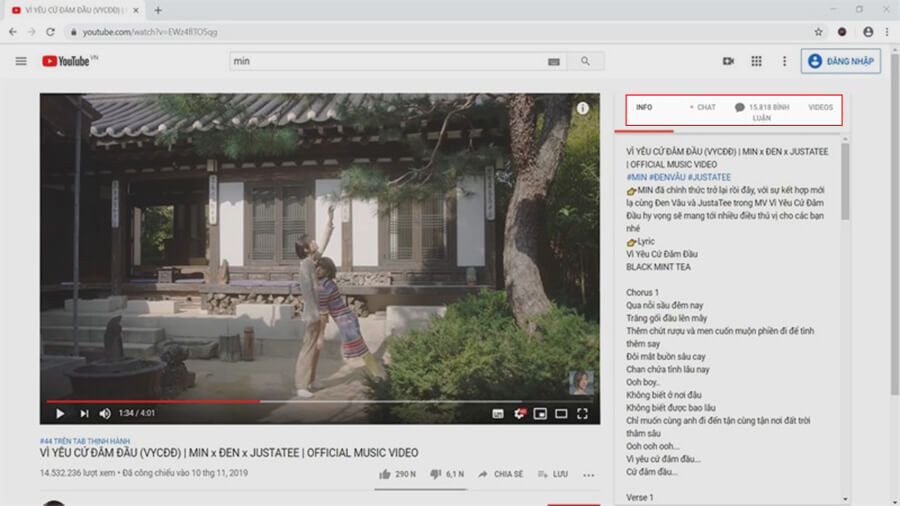The width and height of the screenshot is (900, 506).
Task: Toggle theater mode view
Action: (x=561, y=414)
